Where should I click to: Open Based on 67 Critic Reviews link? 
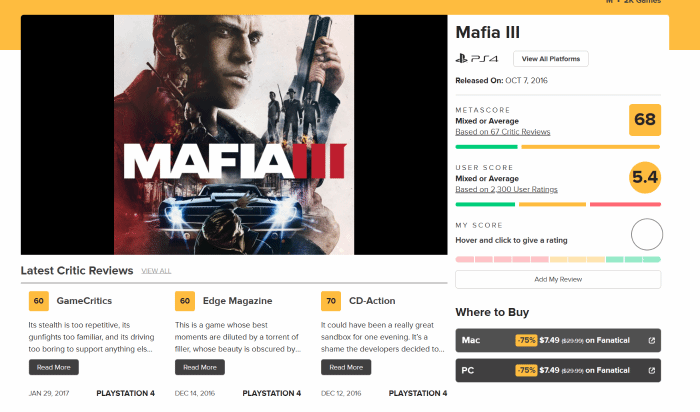(503, 132)
